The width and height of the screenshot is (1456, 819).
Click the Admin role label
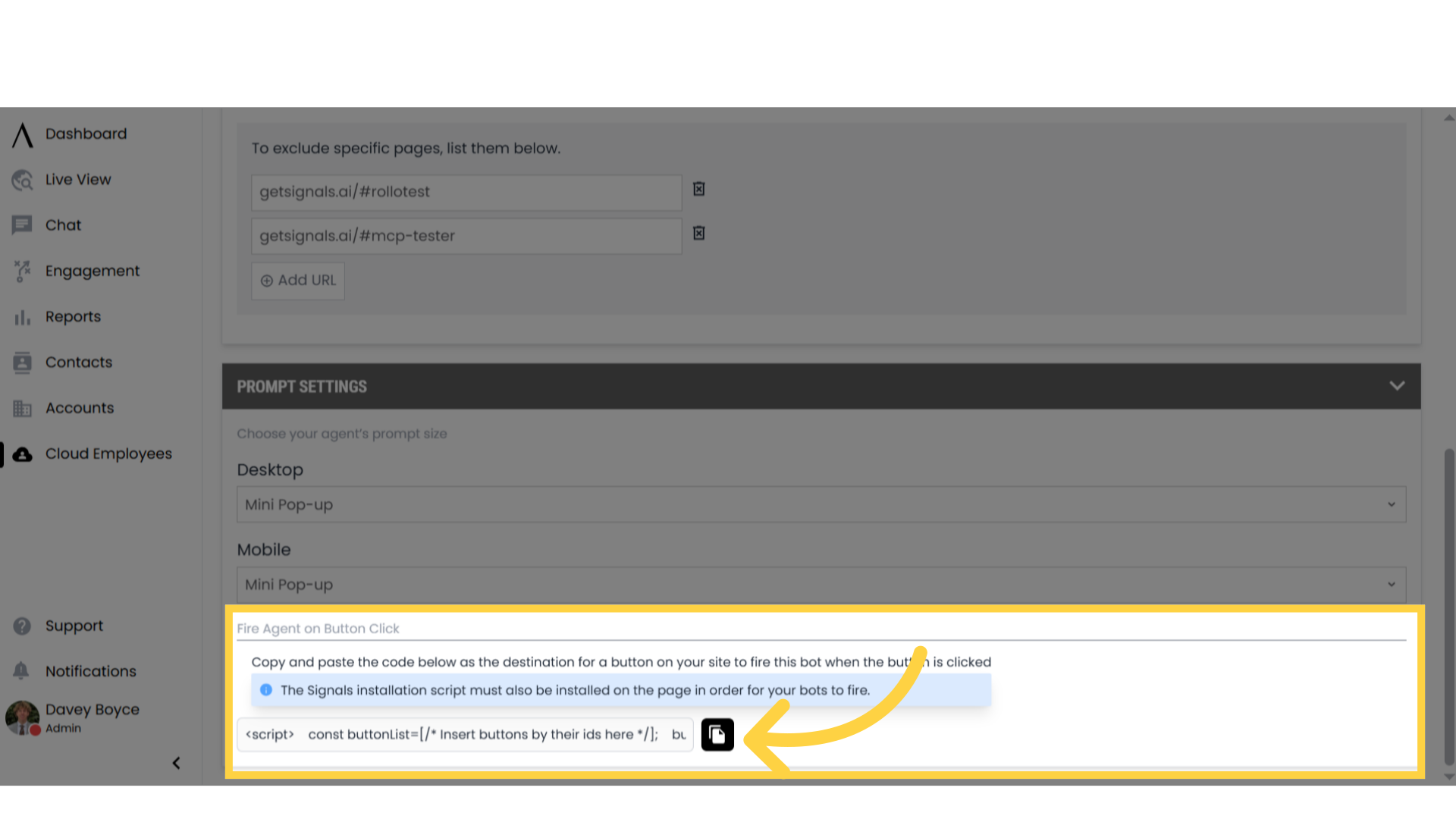(63, 728)
